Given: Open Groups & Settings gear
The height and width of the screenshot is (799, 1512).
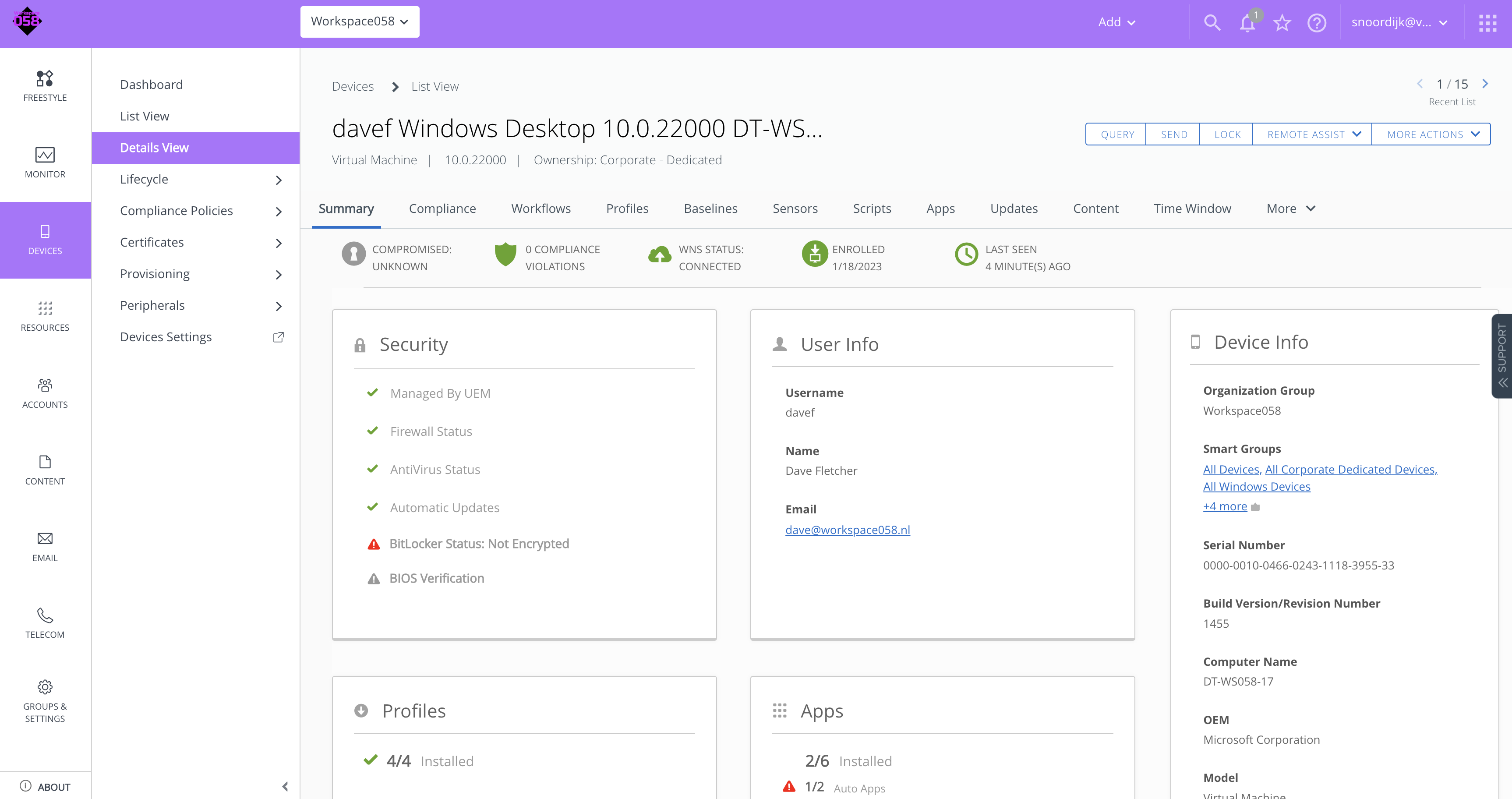Looking at the screenshot, I should click(45, 687).
